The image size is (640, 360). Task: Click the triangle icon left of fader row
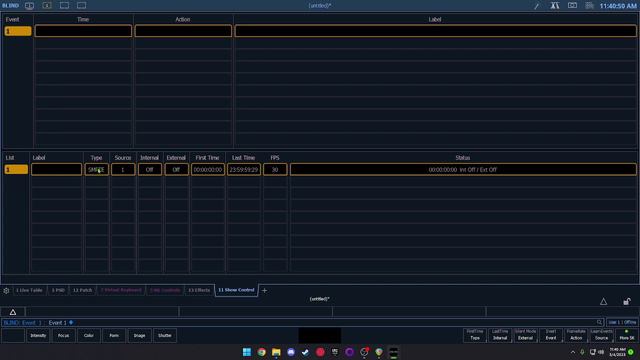13,312
